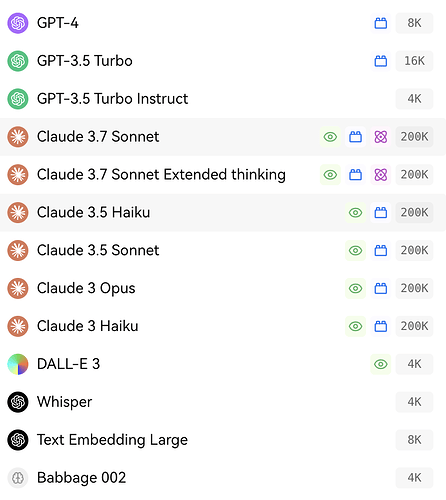
Task: Click the purple GPT-4 model logo
Action: 18,23
